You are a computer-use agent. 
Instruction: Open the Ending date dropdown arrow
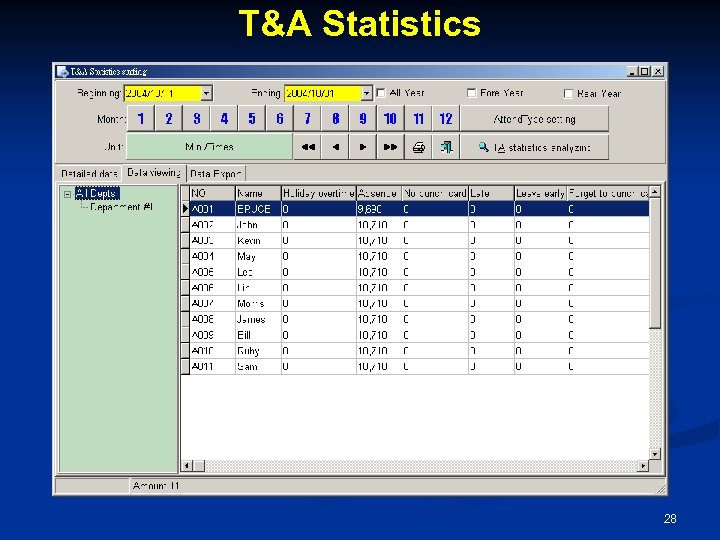coord(366,93)
